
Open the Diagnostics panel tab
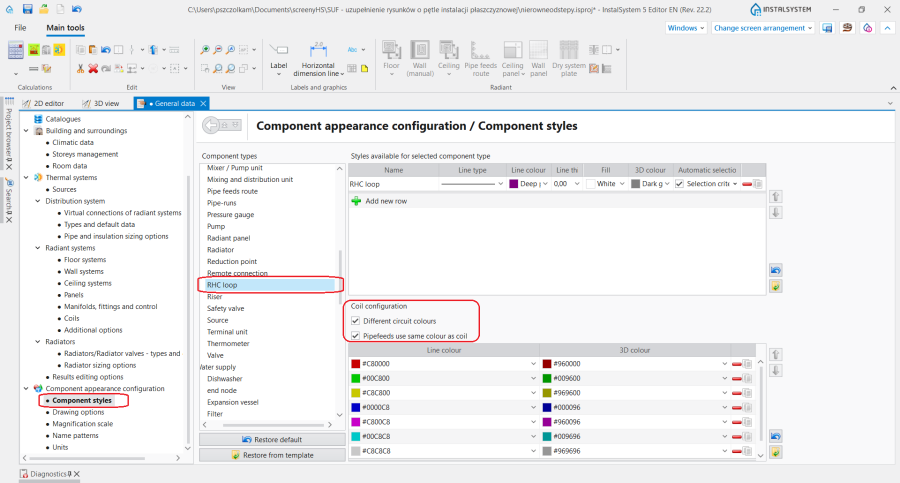(x=48, y=474)
